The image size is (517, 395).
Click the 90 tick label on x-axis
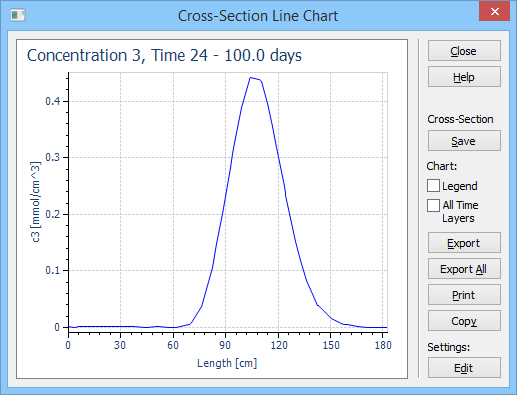point(225,345)
